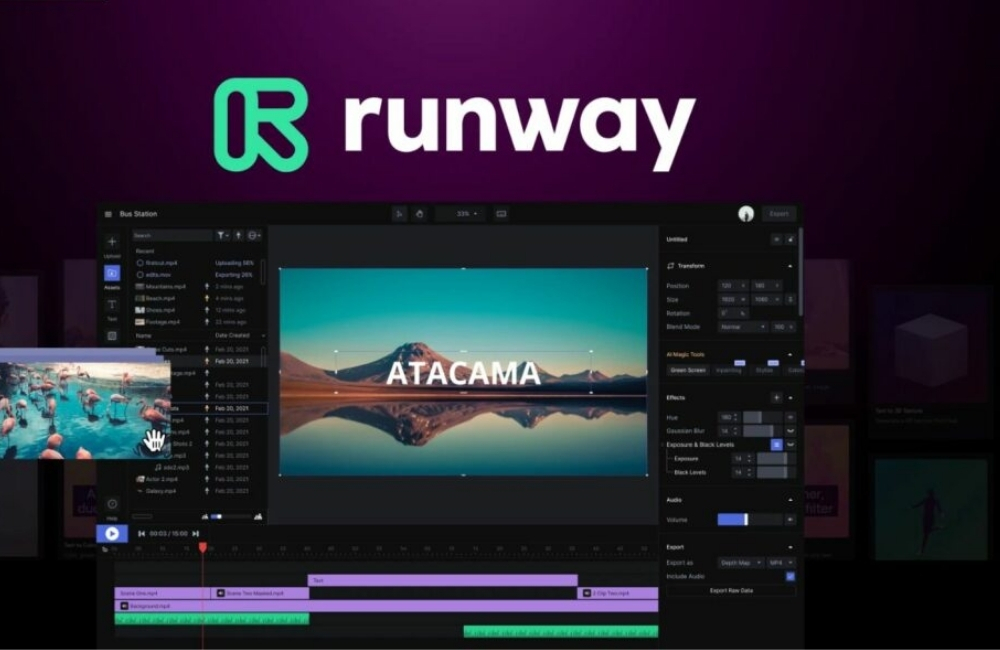Collapse the Effects section
Viewport: 1000px width, 650px height.
point(790,398)
